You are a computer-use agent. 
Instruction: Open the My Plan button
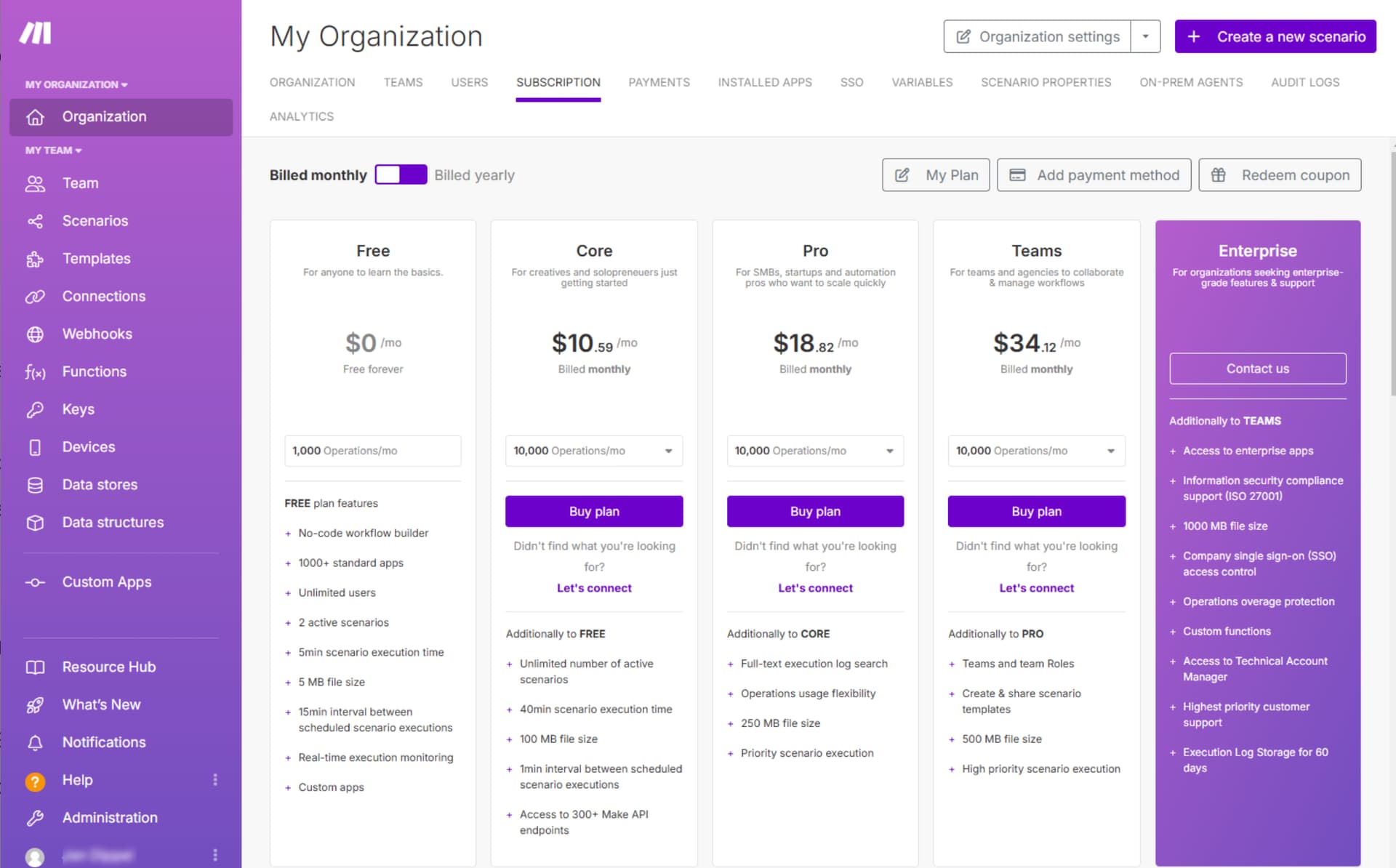(x=936, y=175)
